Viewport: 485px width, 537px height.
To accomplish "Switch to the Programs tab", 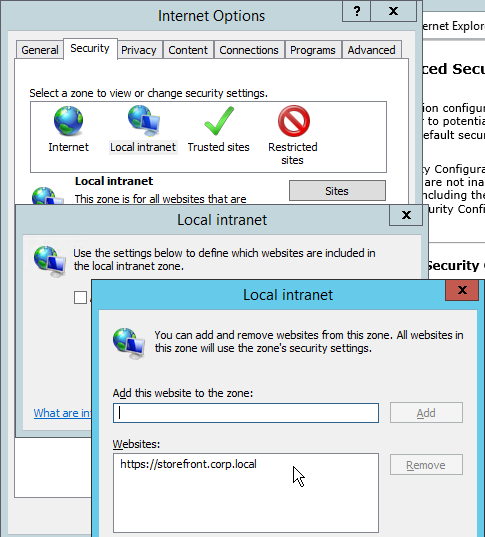I will [x=313, y=50].
